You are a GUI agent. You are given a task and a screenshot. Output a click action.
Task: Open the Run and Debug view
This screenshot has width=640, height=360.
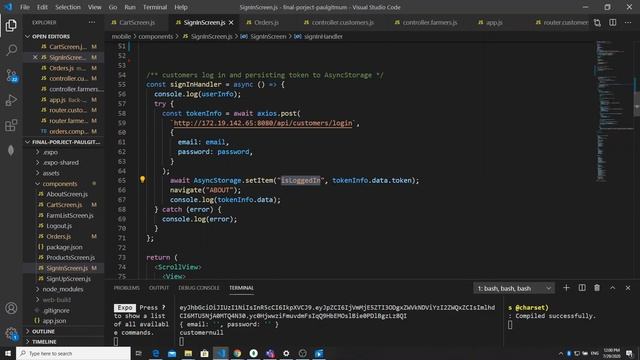11,100
